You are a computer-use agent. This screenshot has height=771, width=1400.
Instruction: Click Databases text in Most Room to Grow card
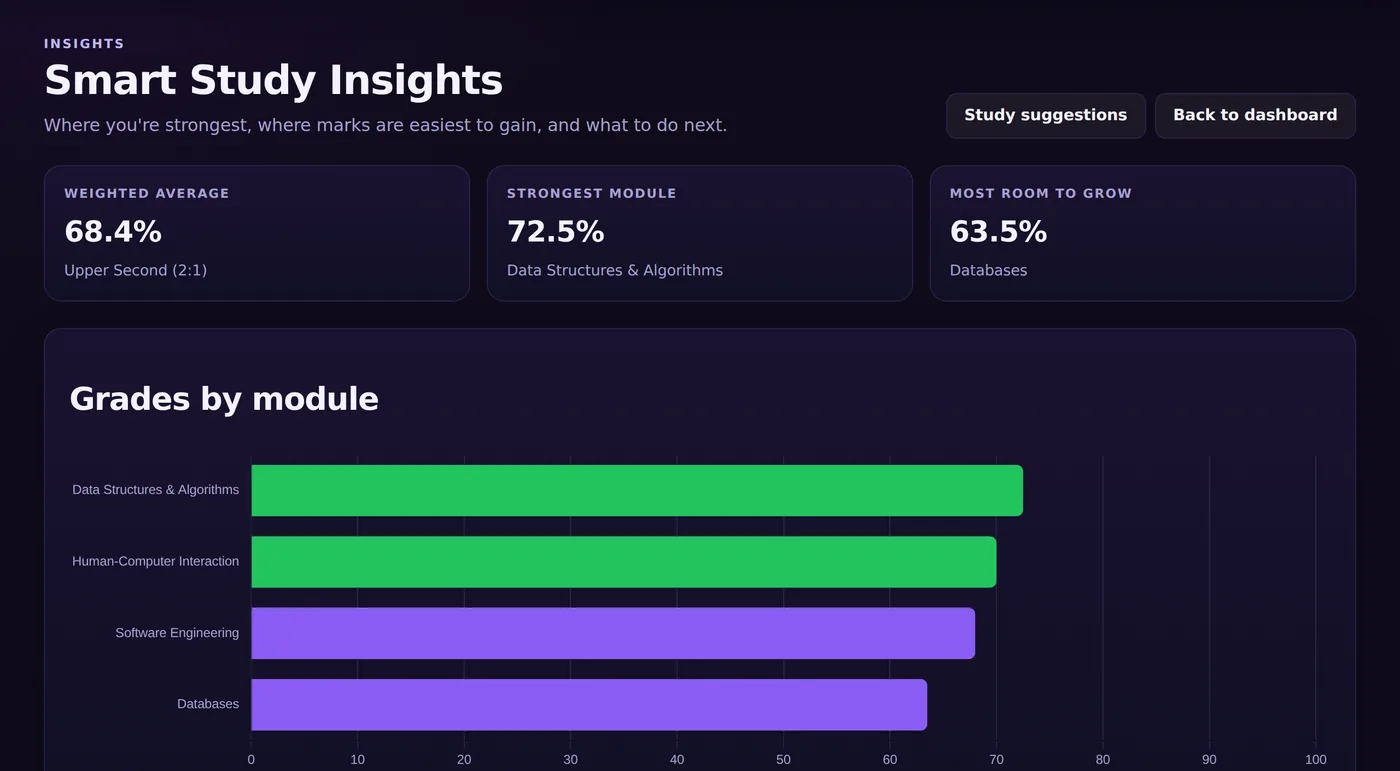(988, 270)
